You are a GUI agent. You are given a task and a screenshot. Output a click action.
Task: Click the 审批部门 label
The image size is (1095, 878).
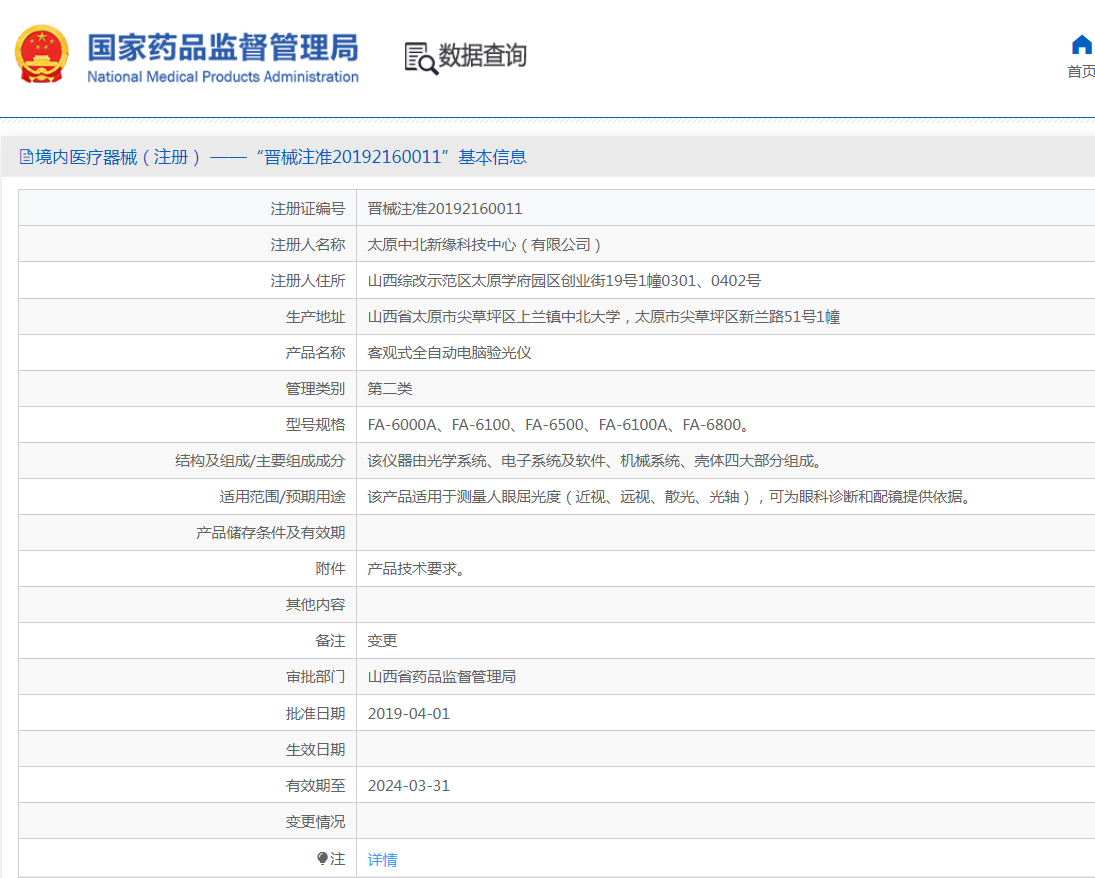point(315,677)
